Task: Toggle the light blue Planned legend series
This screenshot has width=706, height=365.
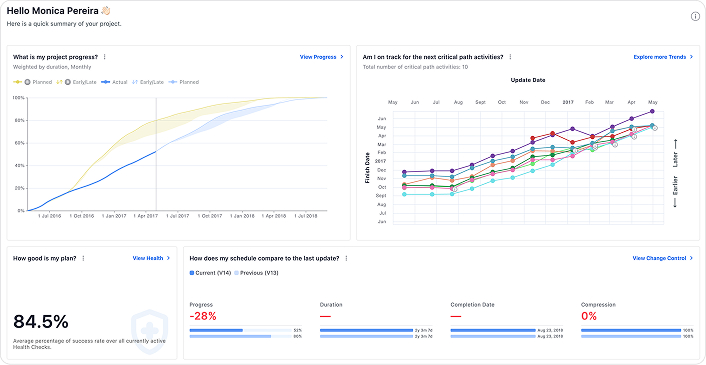Action: 184,82
